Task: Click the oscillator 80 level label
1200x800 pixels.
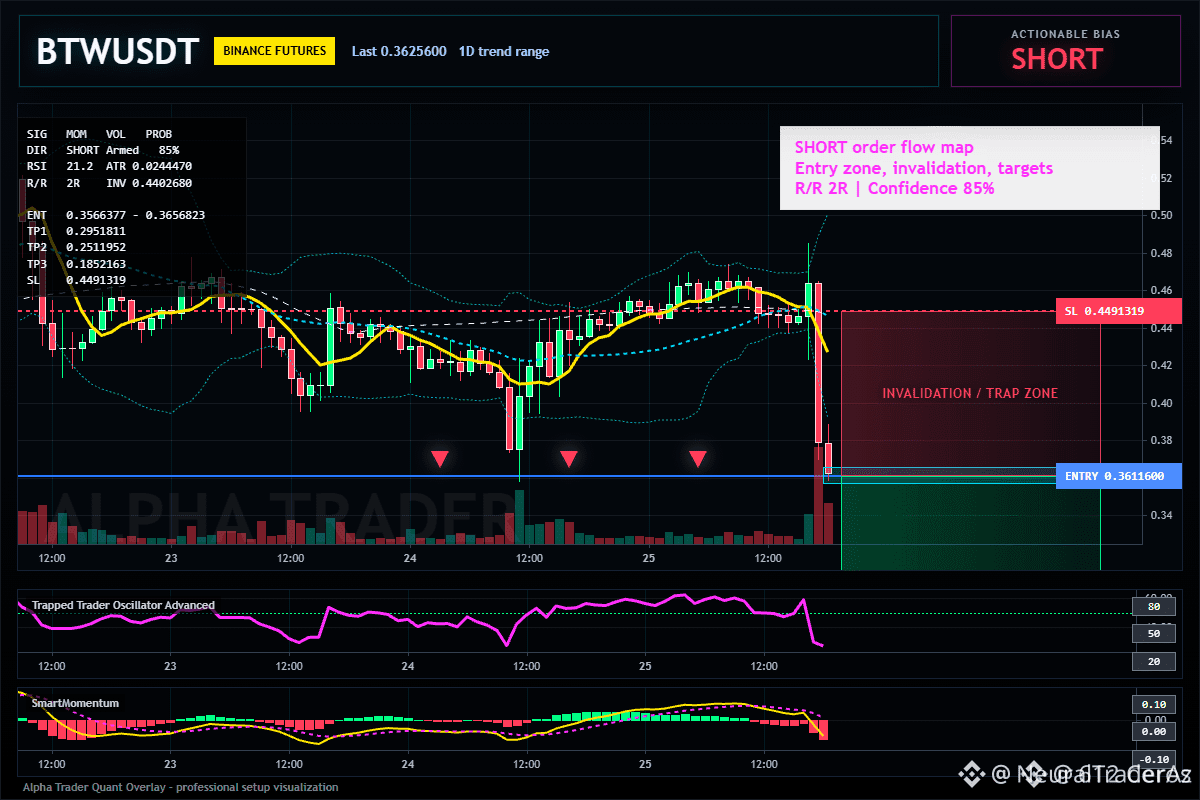Action: [1153, 606]
